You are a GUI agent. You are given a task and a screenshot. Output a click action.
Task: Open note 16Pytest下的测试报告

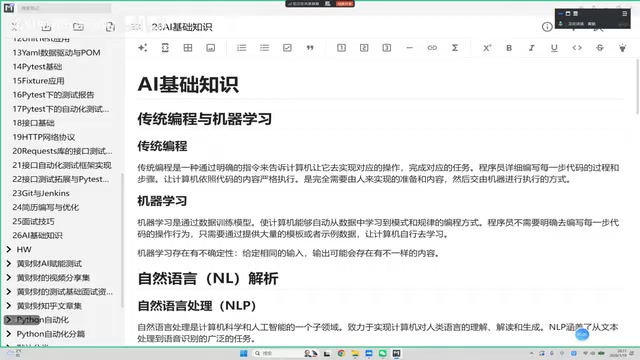pos(53,95)
